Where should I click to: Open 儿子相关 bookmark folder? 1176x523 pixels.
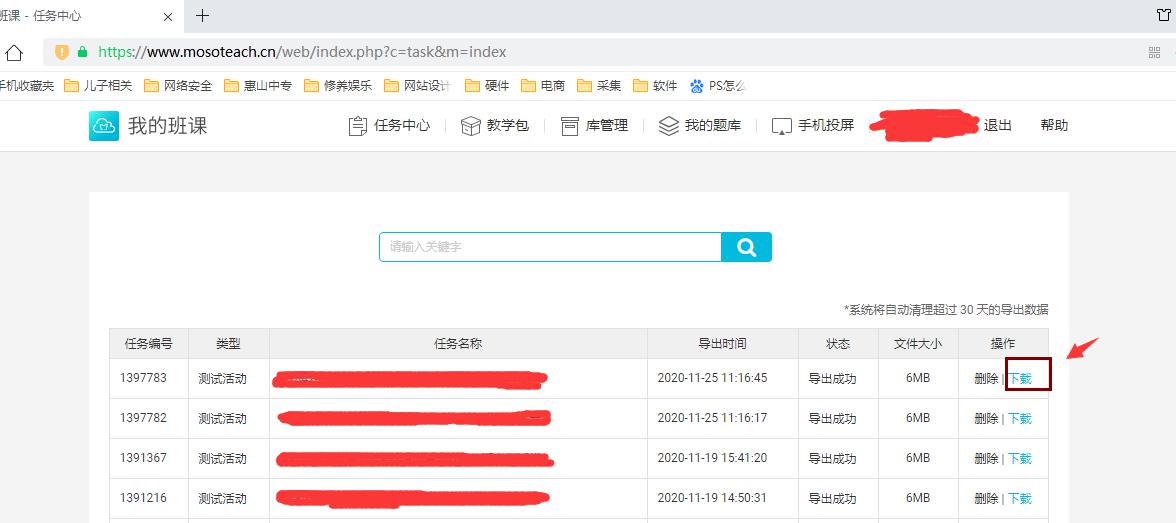98,86
